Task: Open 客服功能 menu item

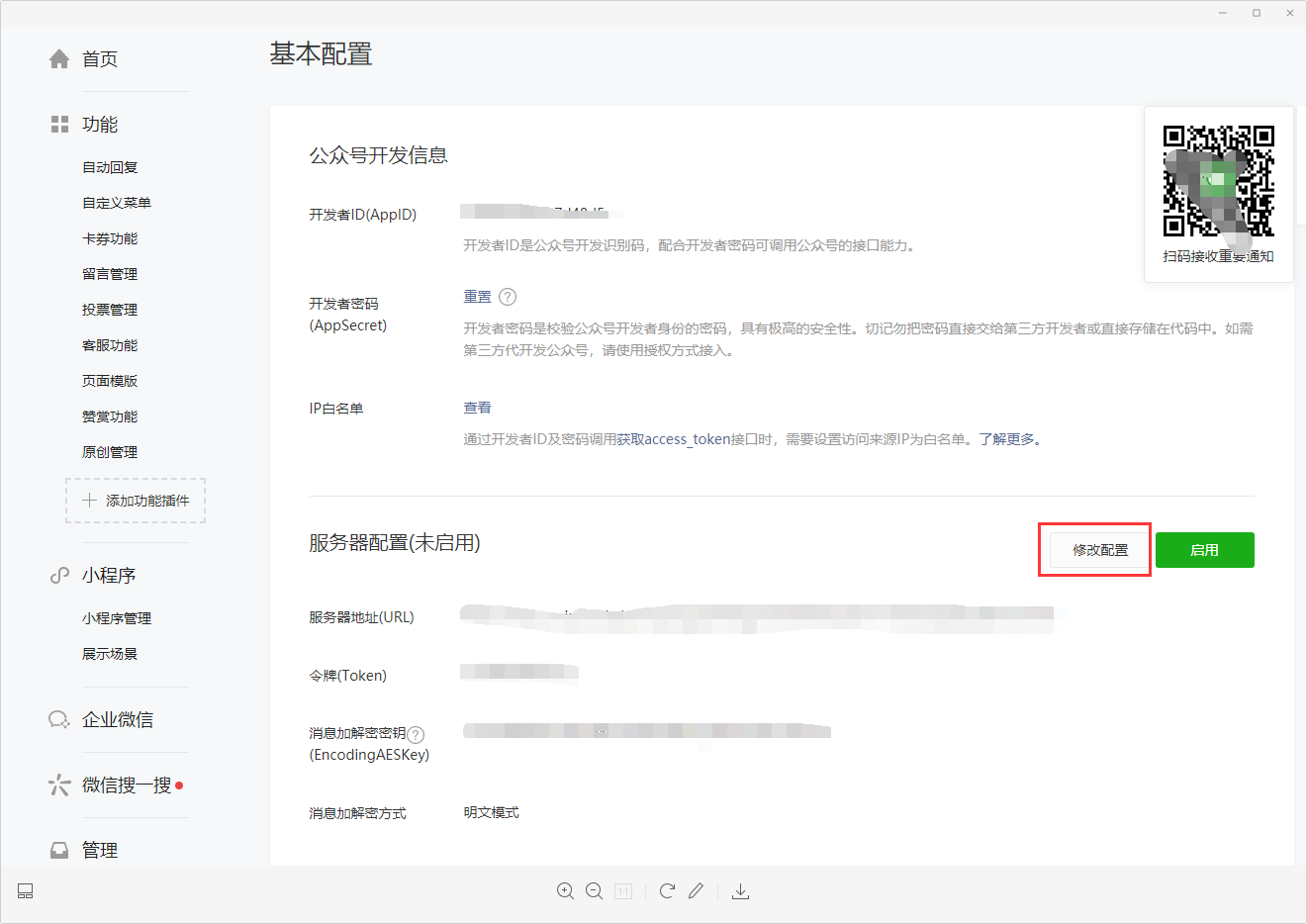Action: [110, 345]
